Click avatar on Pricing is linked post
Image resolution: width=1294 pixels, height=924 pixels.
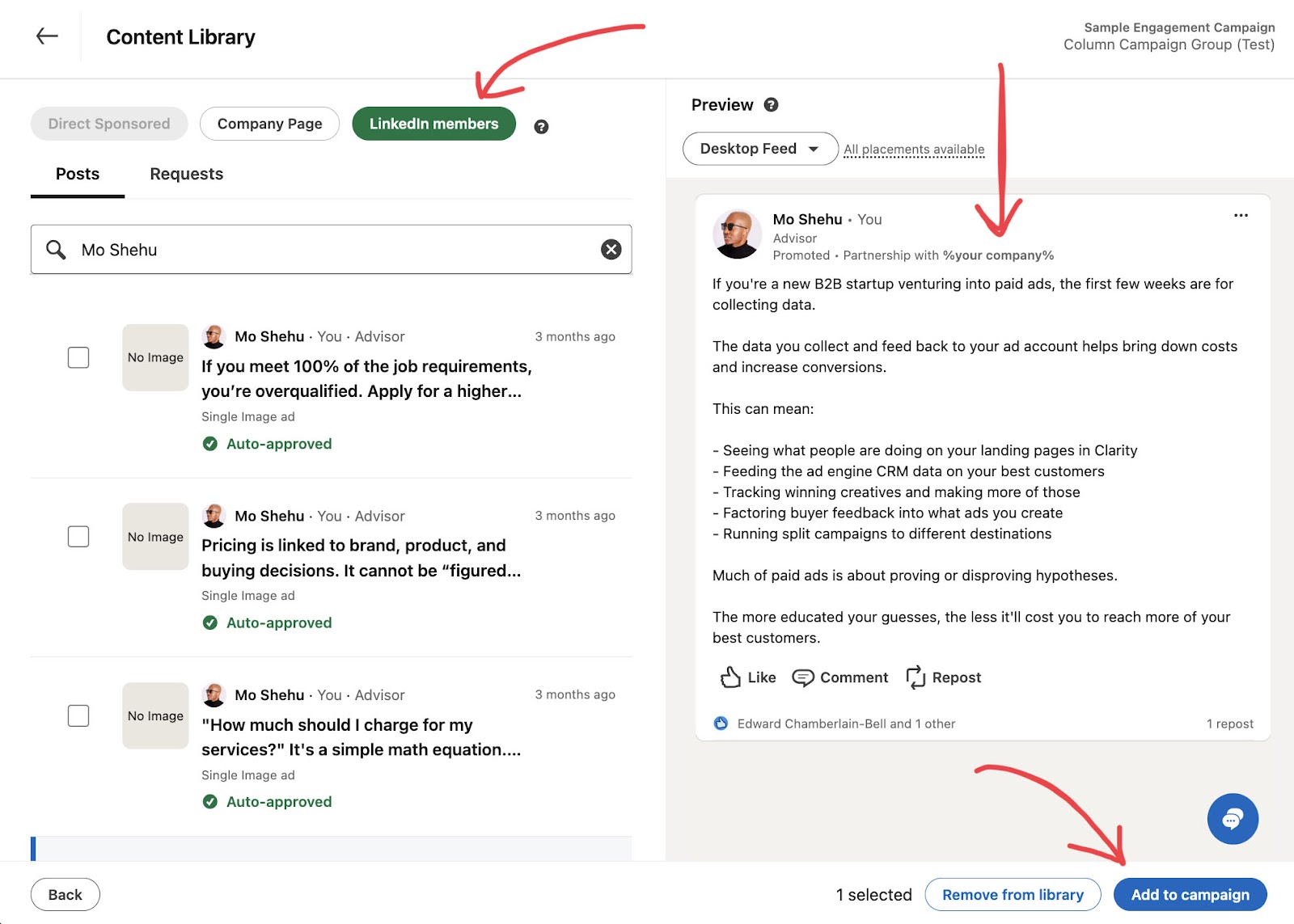tap(214, 516)
